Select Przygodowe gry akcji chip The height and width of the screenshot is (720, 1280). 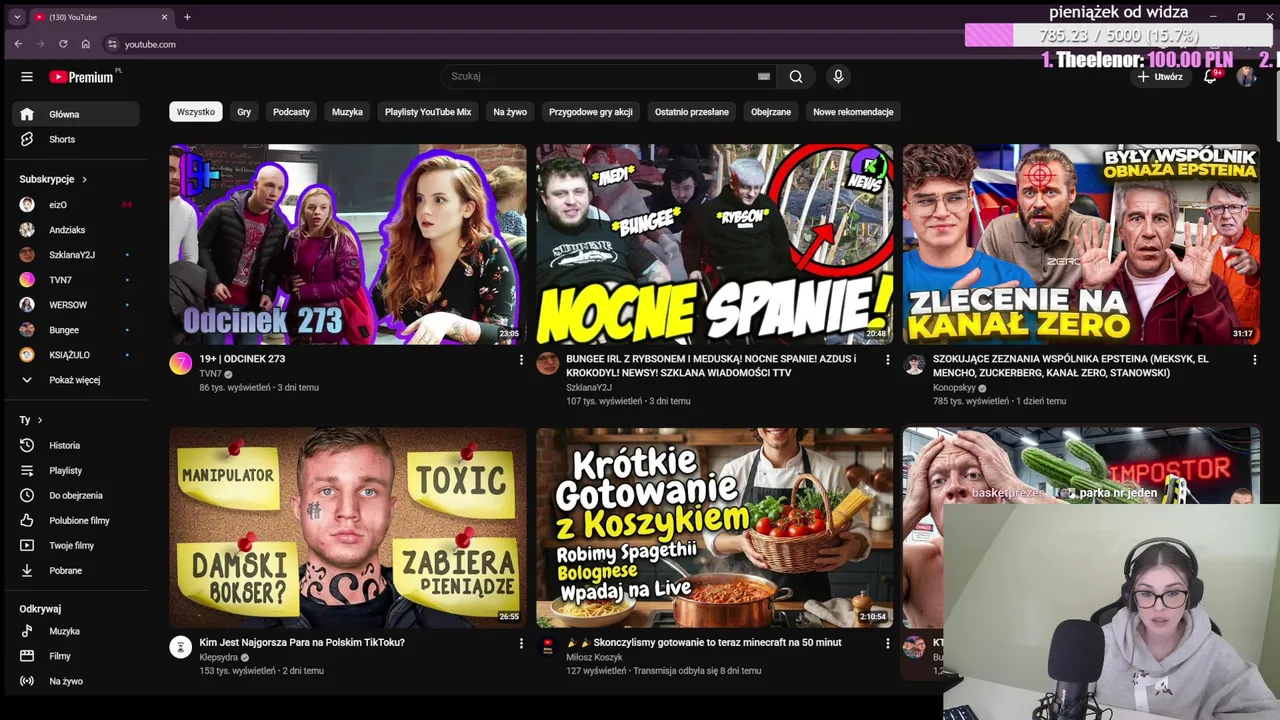[591, 112]
